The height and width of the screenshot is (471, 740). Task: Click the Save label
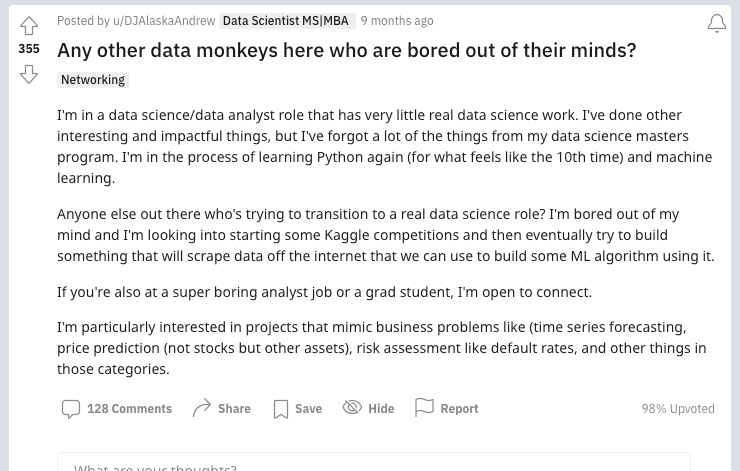(309, 409)
